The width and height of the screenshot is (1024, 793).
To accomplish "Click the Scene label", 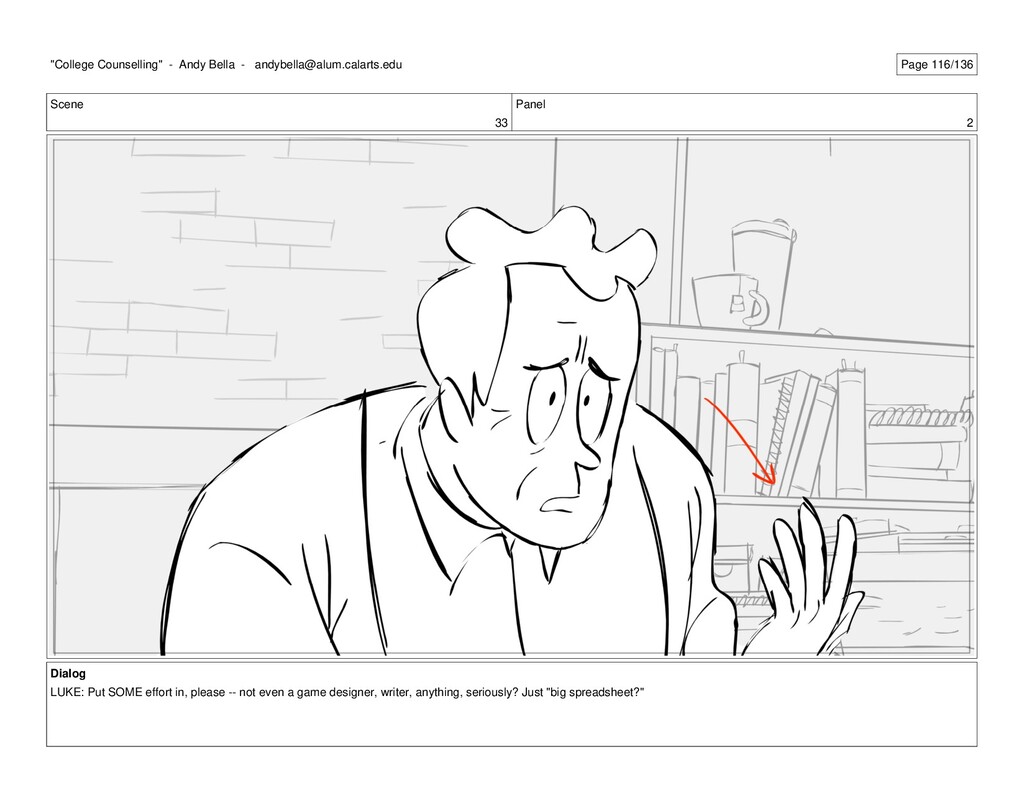I will (x=67, y=105).
